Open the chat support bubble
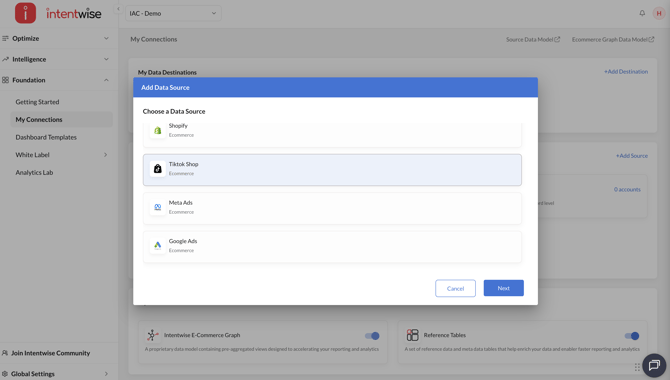Viewport: 670px width, 380px height. click(x=654, y=365)
